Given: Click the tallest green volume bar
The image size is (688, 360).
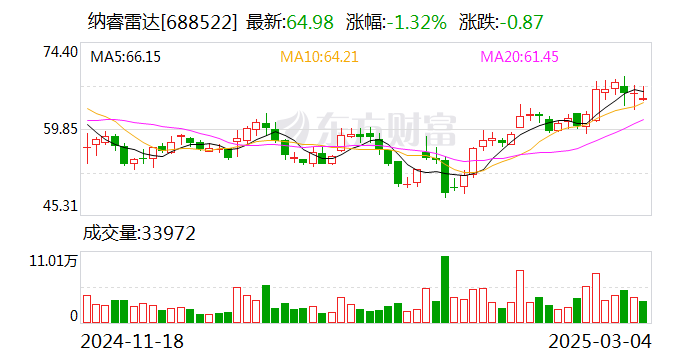Looking at the screenshot, I should coord(445,290).
